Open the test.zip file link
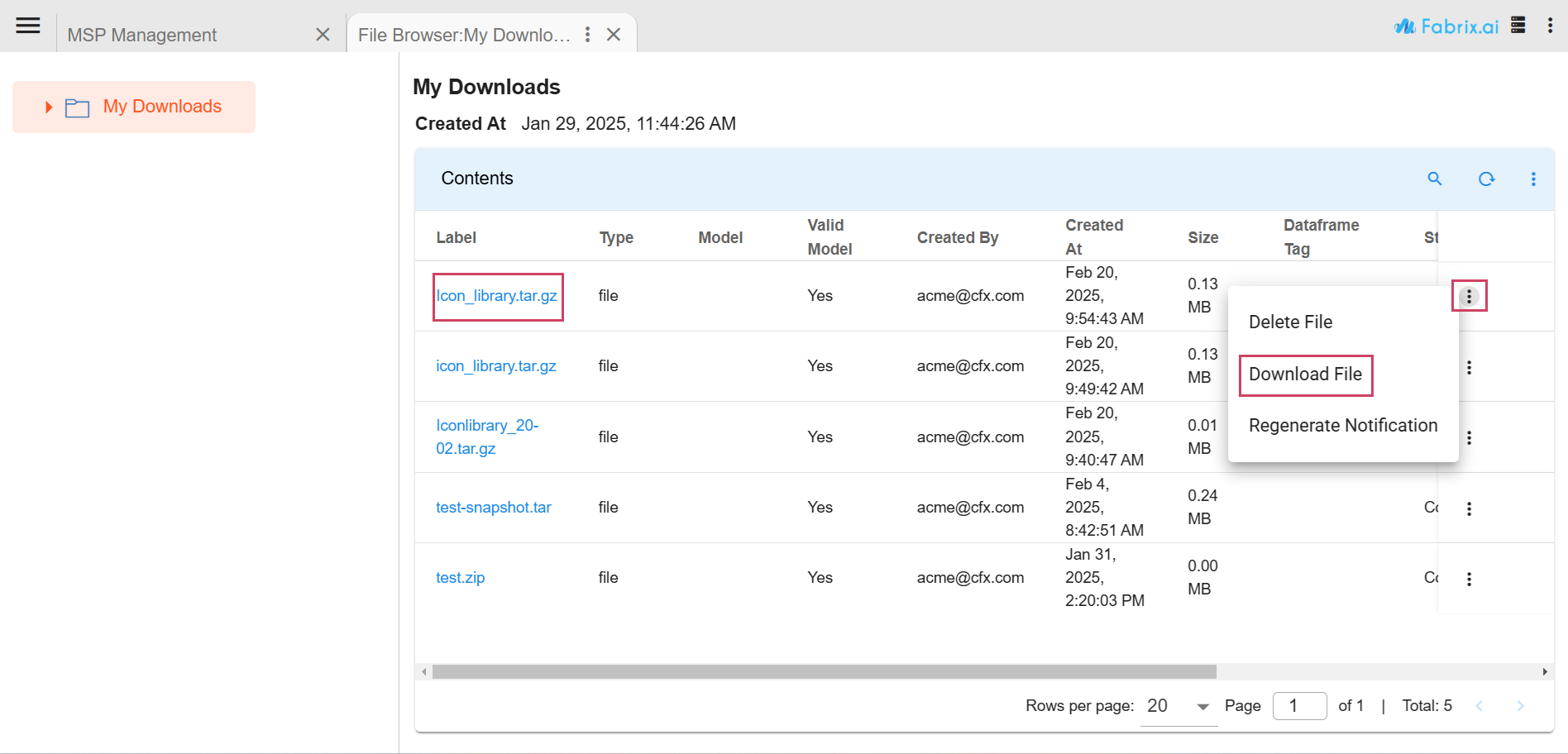This screenshot has height=754, width=1568. pyautogui.click(x=460, y=578)
